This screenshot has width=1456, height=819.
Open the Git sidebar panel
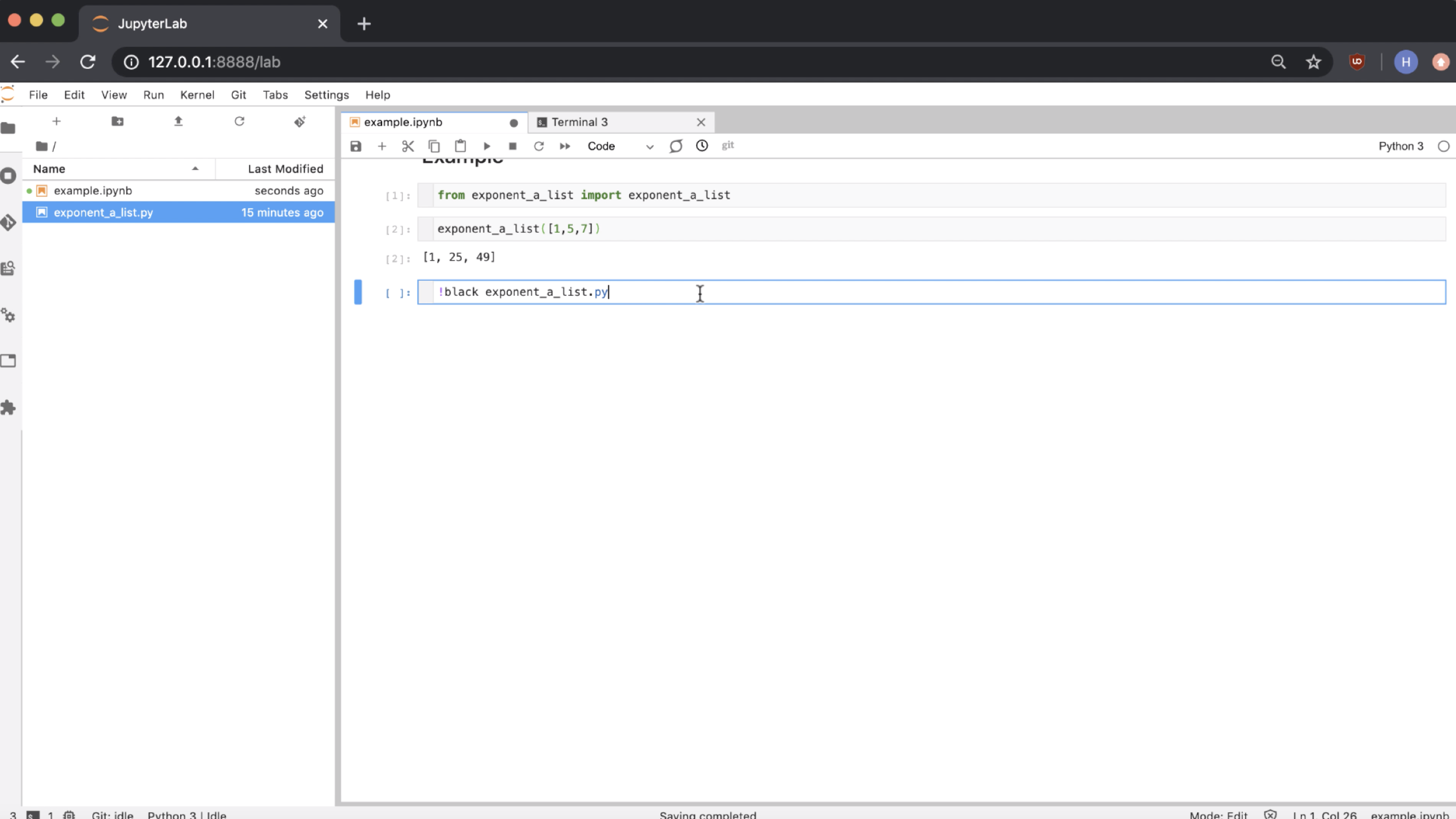9,223
